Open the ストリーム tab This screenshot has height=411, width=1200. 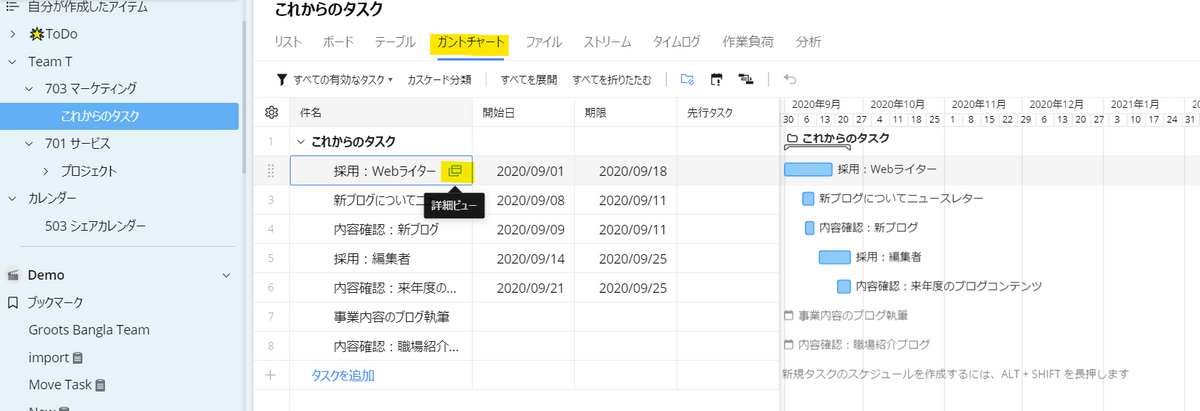click(x=606, y=42)
